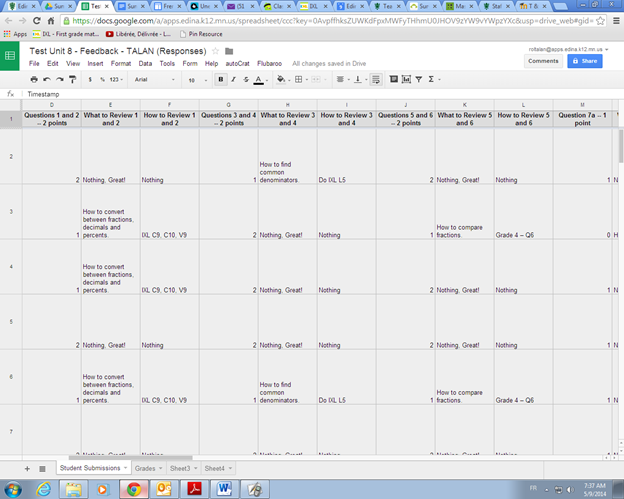Open horizontal align dropdown
This screenshot has height=499, width=624.
point(343,80)
